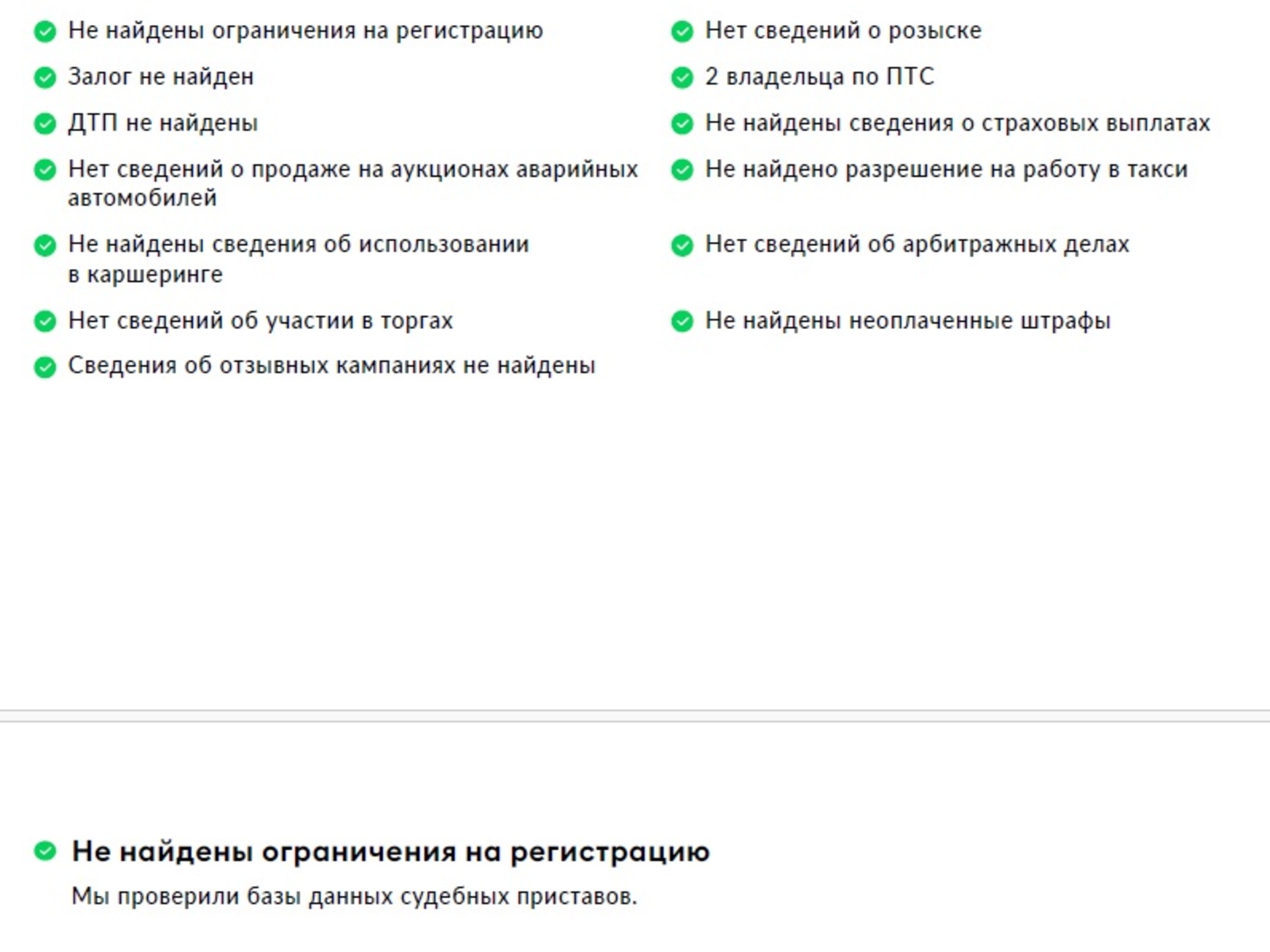
Task: Open 'Не найдены неоплаченные штрафы' item
Action: click(x=908, y=321)
